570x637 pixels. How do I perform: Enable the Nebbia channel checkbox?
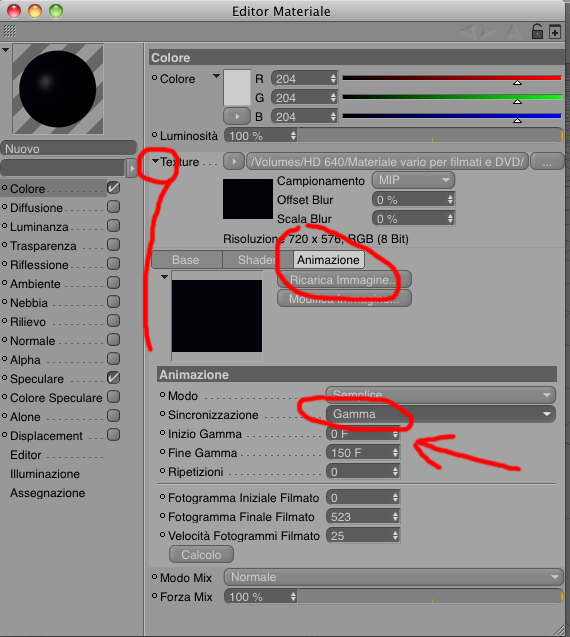click(113, 302)
